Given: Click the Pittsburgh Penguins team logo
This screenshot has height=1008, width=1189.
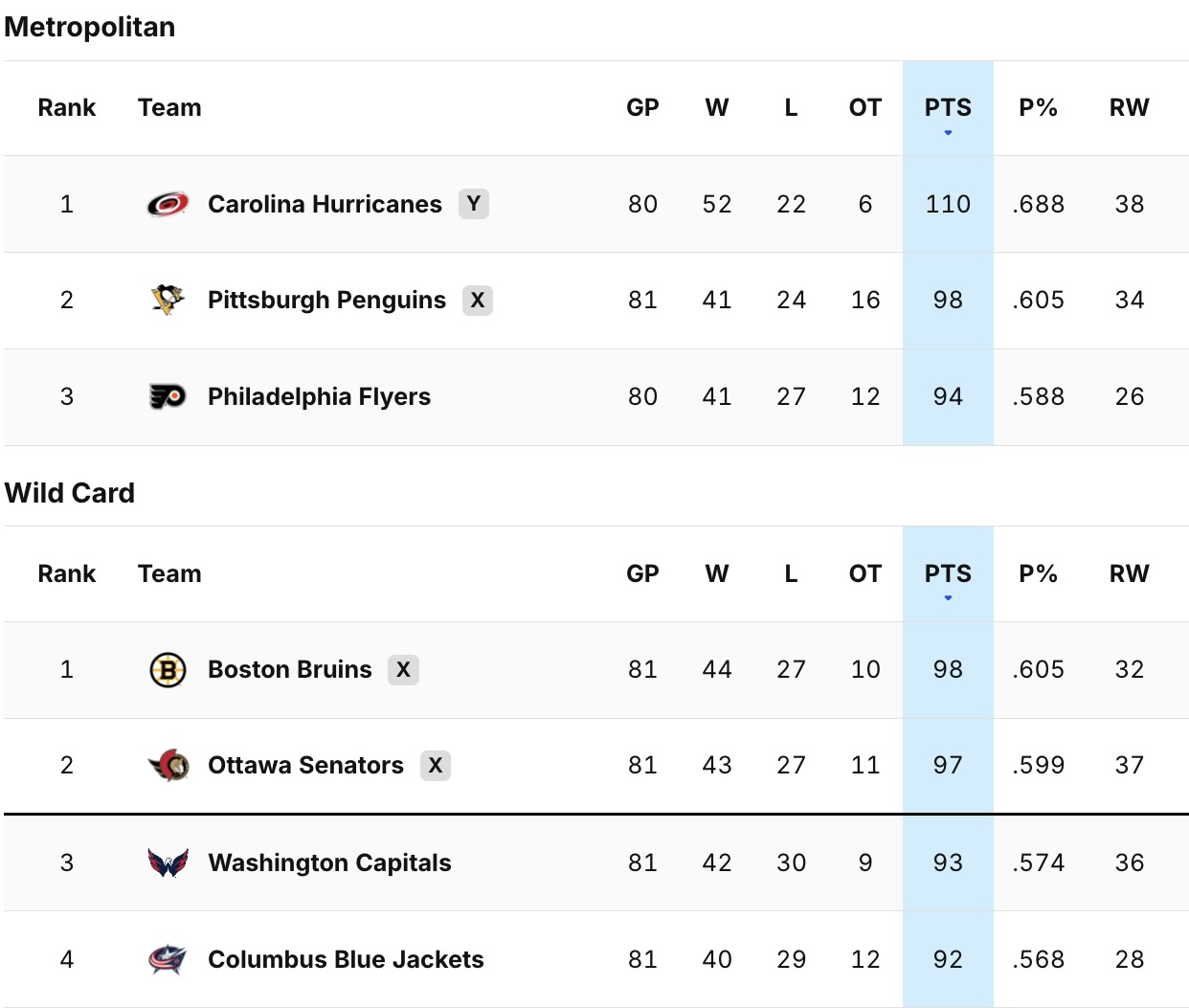Looking at the screenshot, I should (x=168, y=300).
